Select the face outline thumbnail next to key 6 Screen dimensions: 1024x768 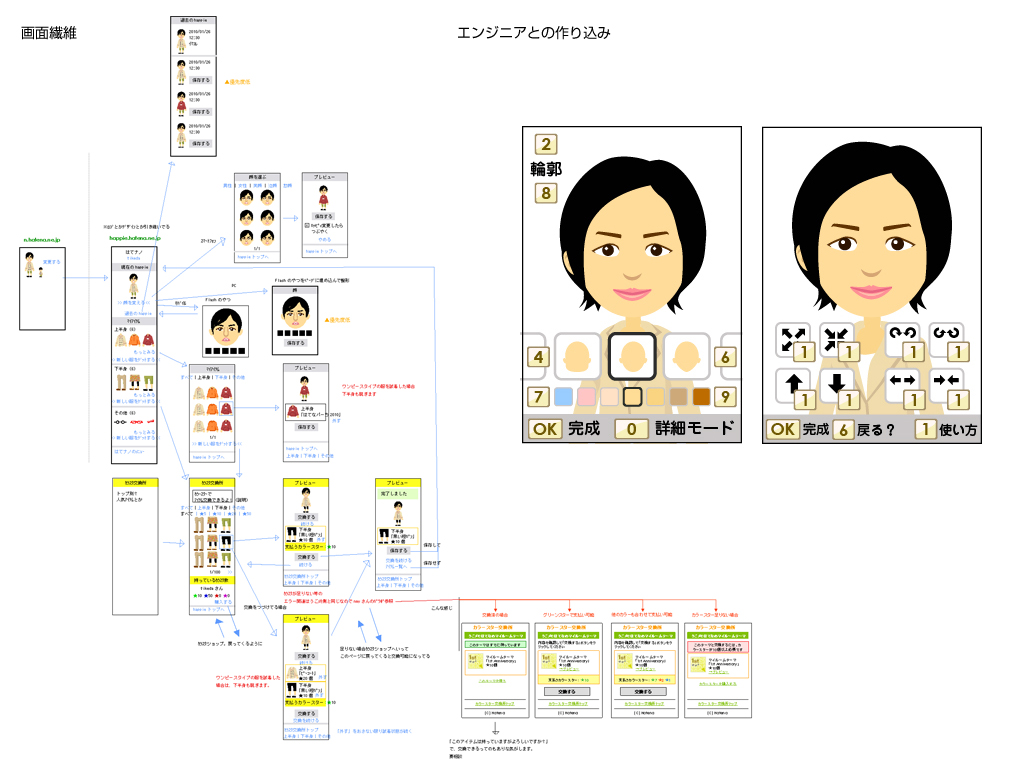coord(687,356)
